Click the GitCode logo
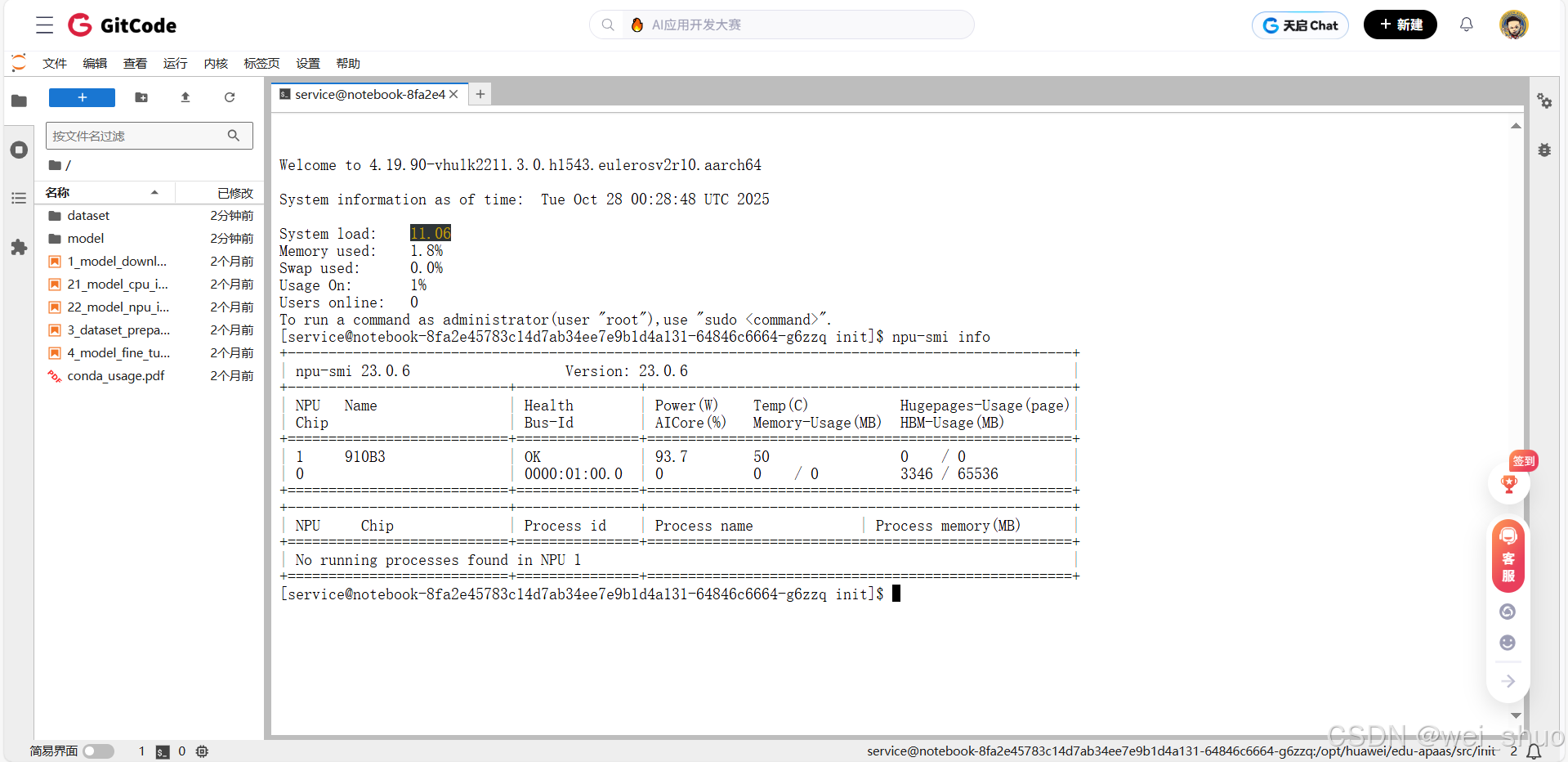 point(122,25)
